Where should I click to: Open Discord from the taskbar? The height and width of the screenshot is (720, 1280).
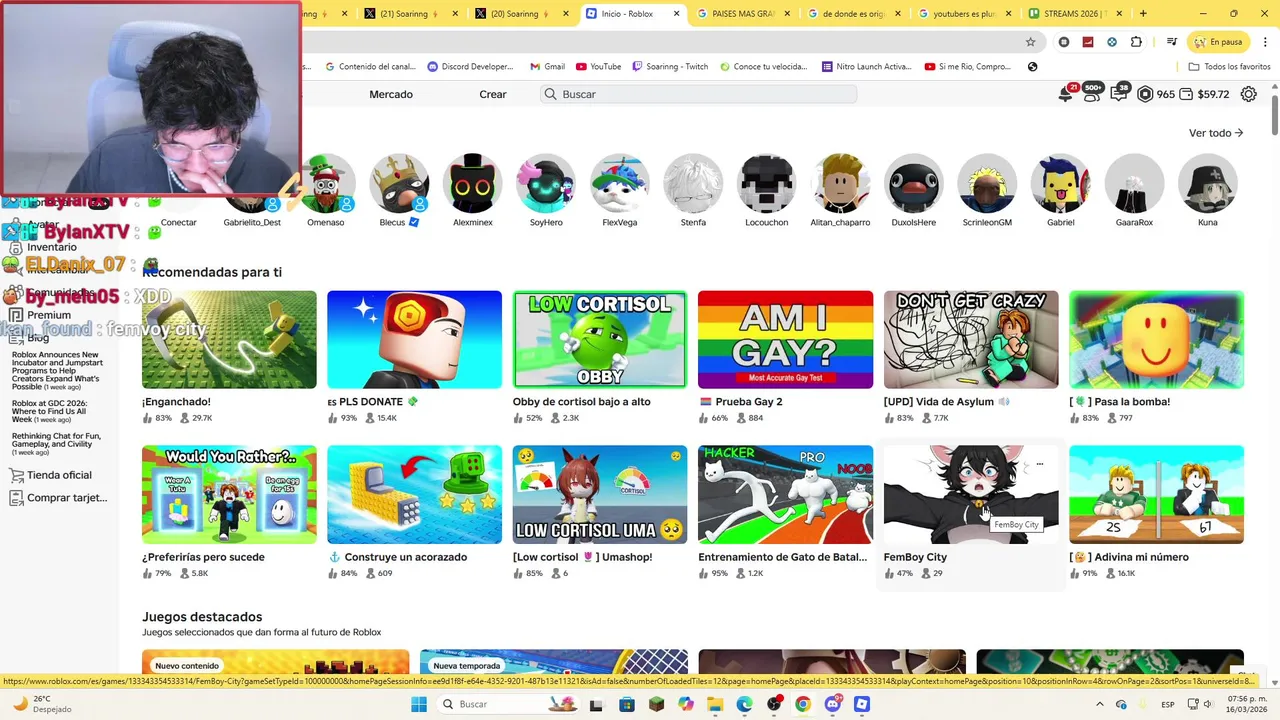tap(832, 704)
